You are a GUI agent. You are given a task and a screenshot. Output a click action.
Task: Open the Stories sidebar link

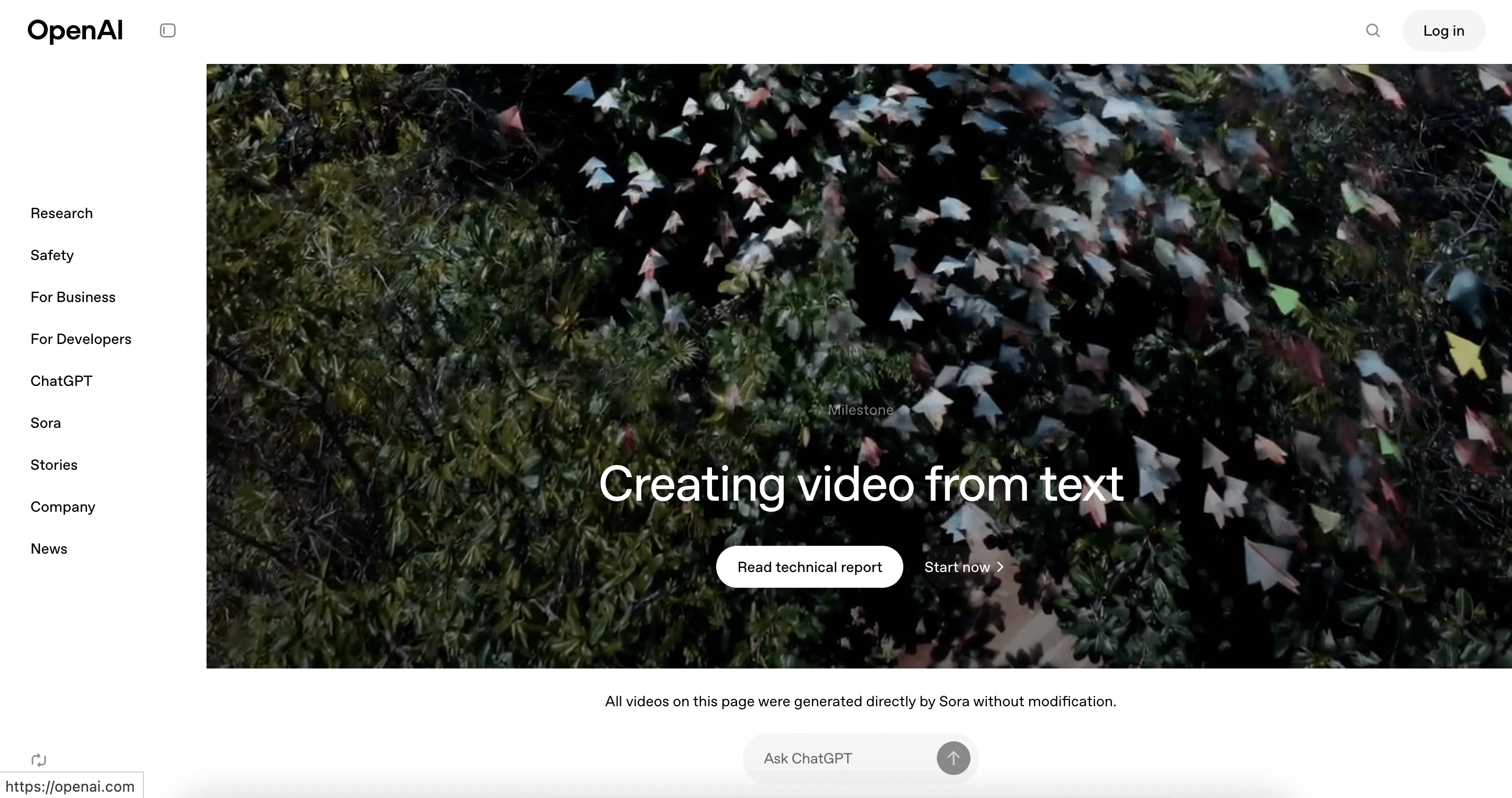pyautogui.click(x=54, y=465)
